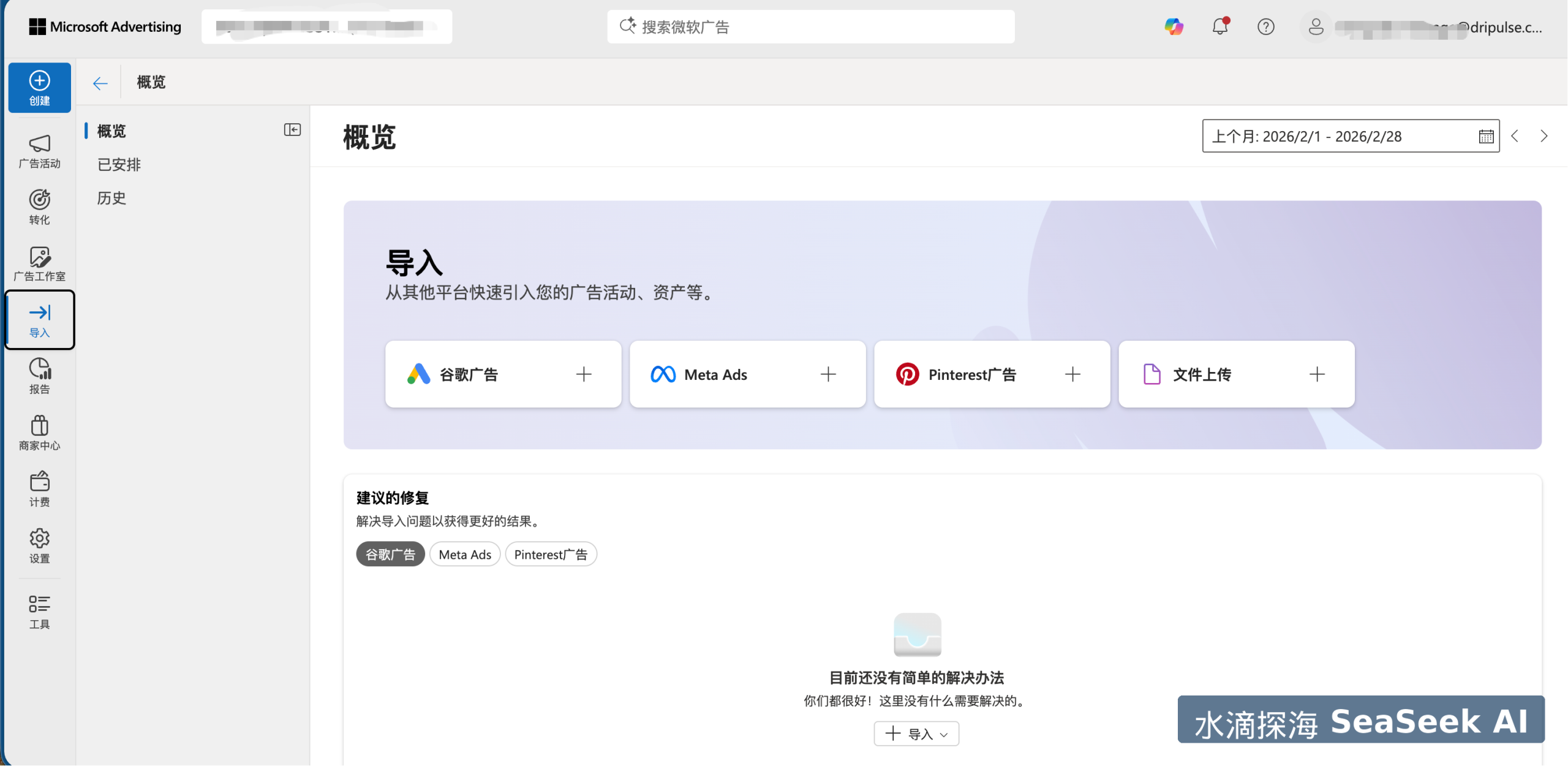The width and height of the screenshot is (1568, 766).
Task: Select the 转化 icon in the sidebar
Action: (x=39, y=207)
